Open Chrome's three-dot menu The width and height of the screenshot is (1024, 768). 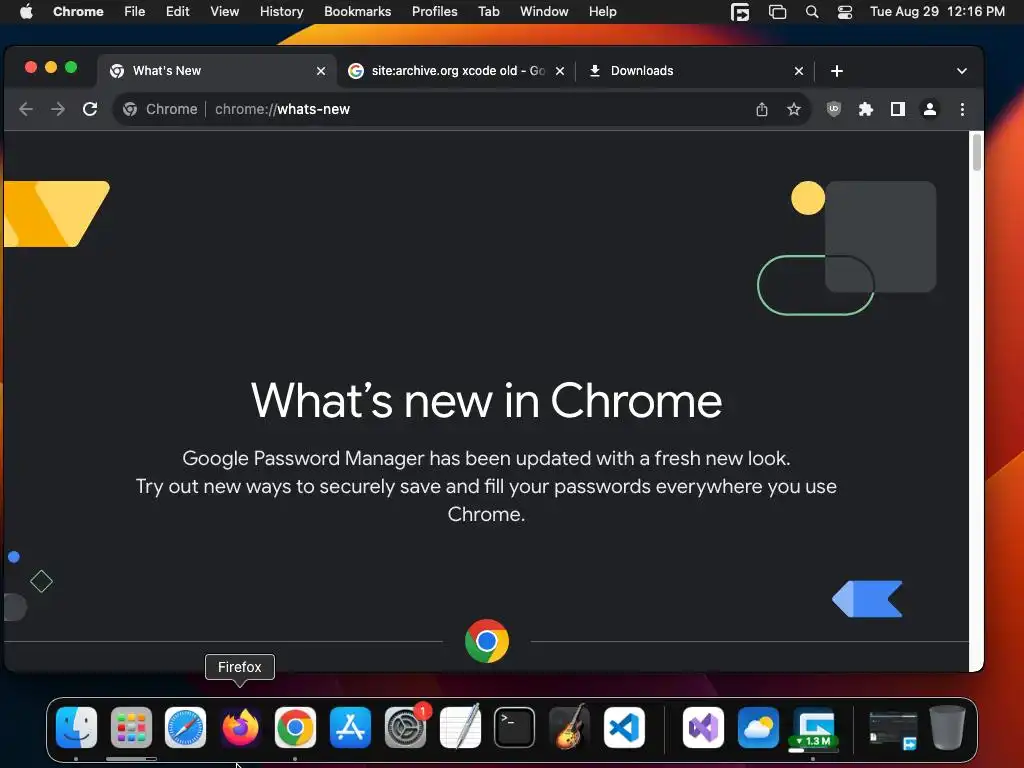point(962,109)
